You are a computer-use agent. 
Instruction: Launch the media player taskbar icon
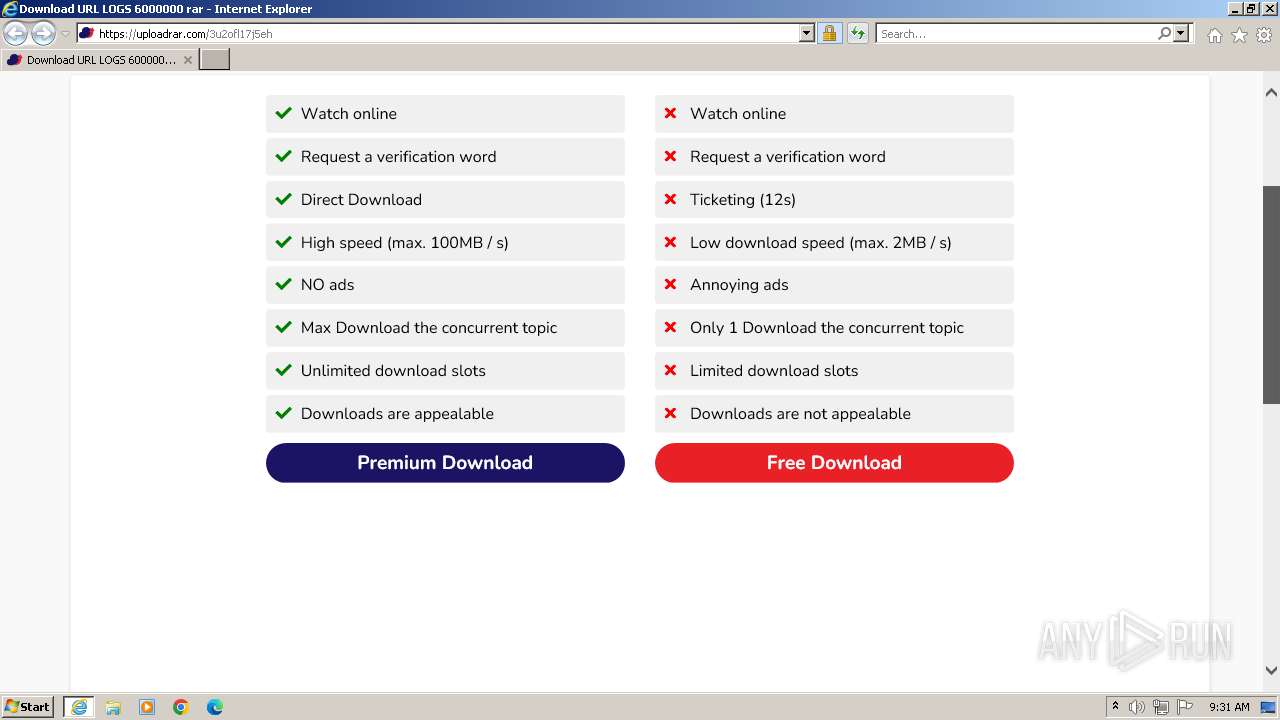[x=147, y=707]
